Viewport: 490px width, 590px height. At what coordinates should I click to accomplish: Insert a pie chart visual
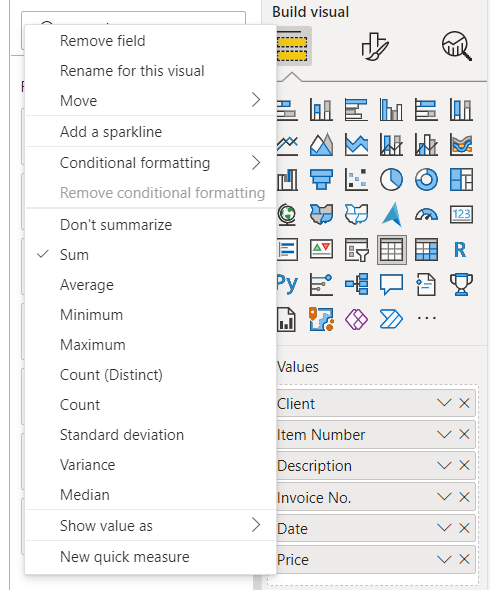coord(391,179)
